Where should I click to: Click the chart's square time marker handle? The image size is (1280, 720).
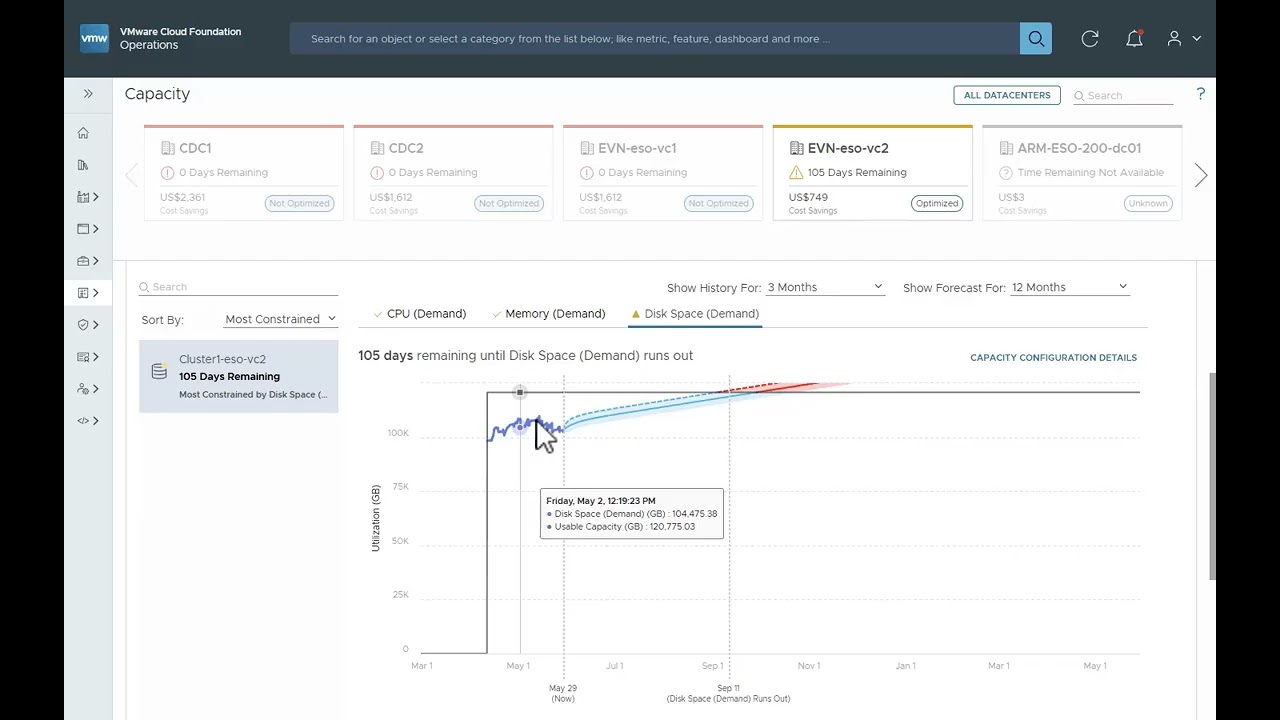(x=520, y=393)
